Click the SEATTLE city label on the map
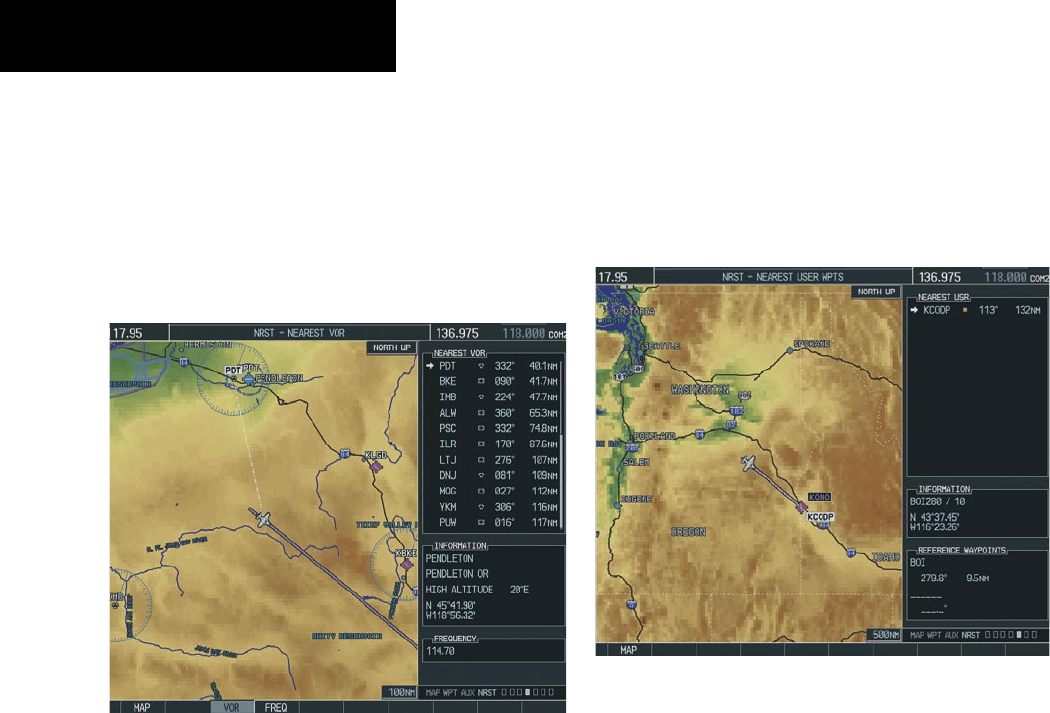 [662, 346]
